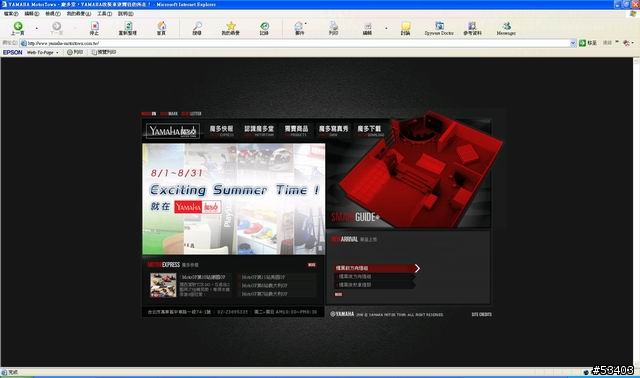The image size is (640, 378).
Task: Open the first news link right of the thumbnail summary
Action: coord(264,277)
